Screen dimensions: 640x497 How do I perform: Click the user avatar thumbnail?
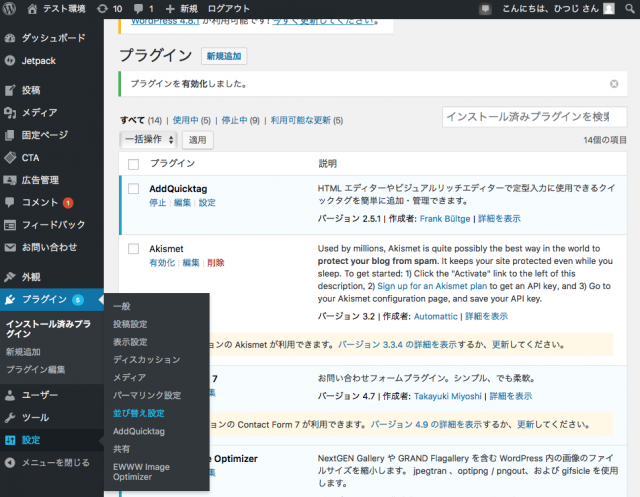click(609, 9)
